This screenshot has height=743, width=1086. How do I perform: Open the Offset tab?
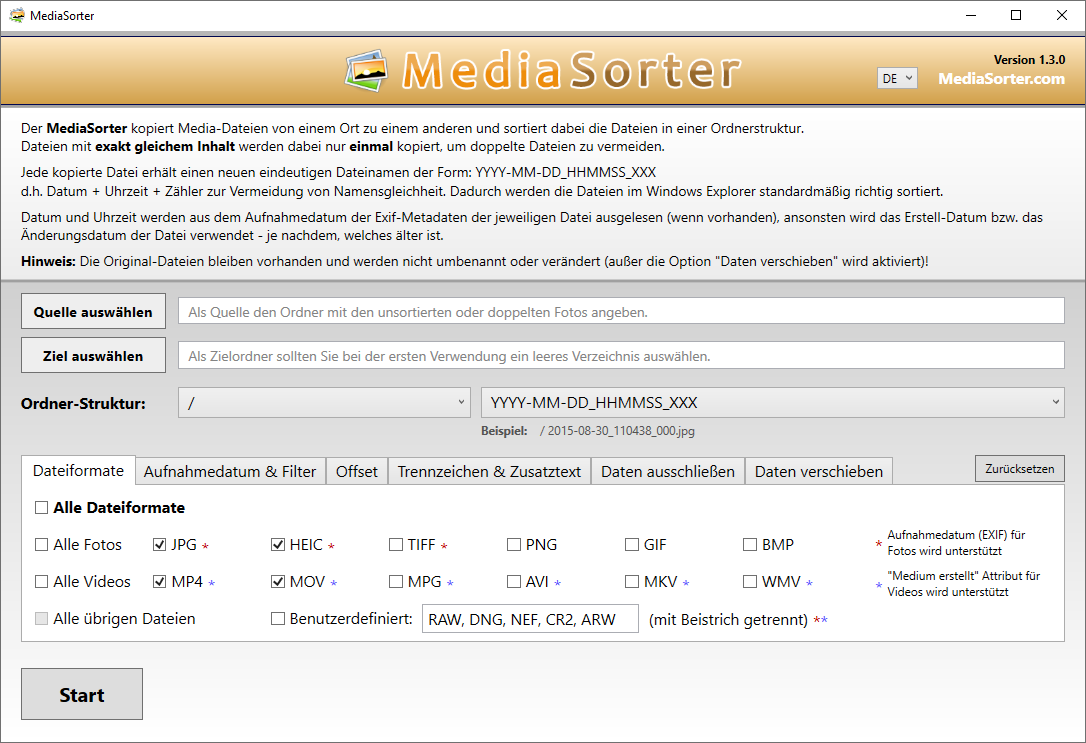click(357, 472)
